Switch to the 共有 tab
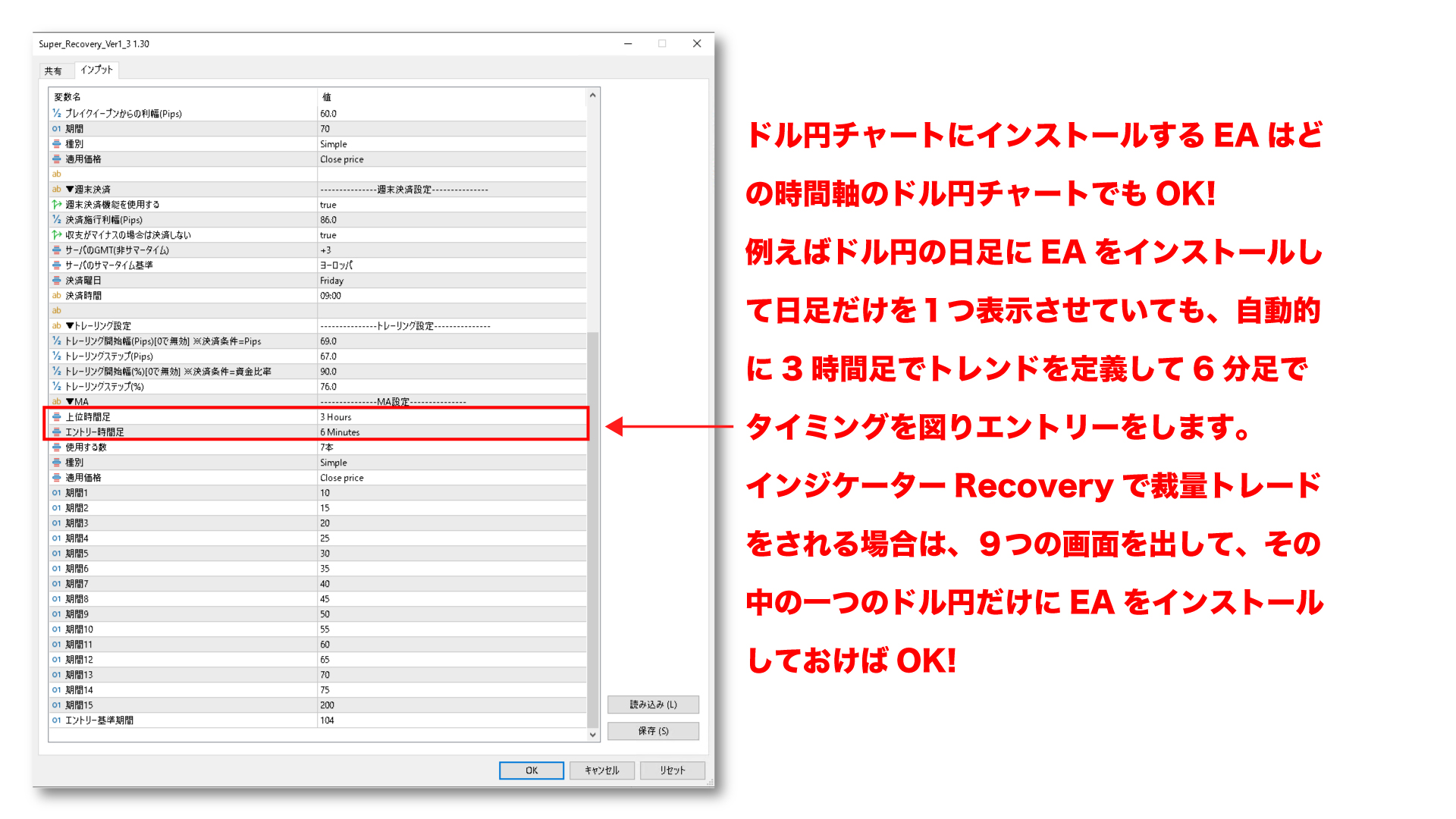 tap(53, 71)
